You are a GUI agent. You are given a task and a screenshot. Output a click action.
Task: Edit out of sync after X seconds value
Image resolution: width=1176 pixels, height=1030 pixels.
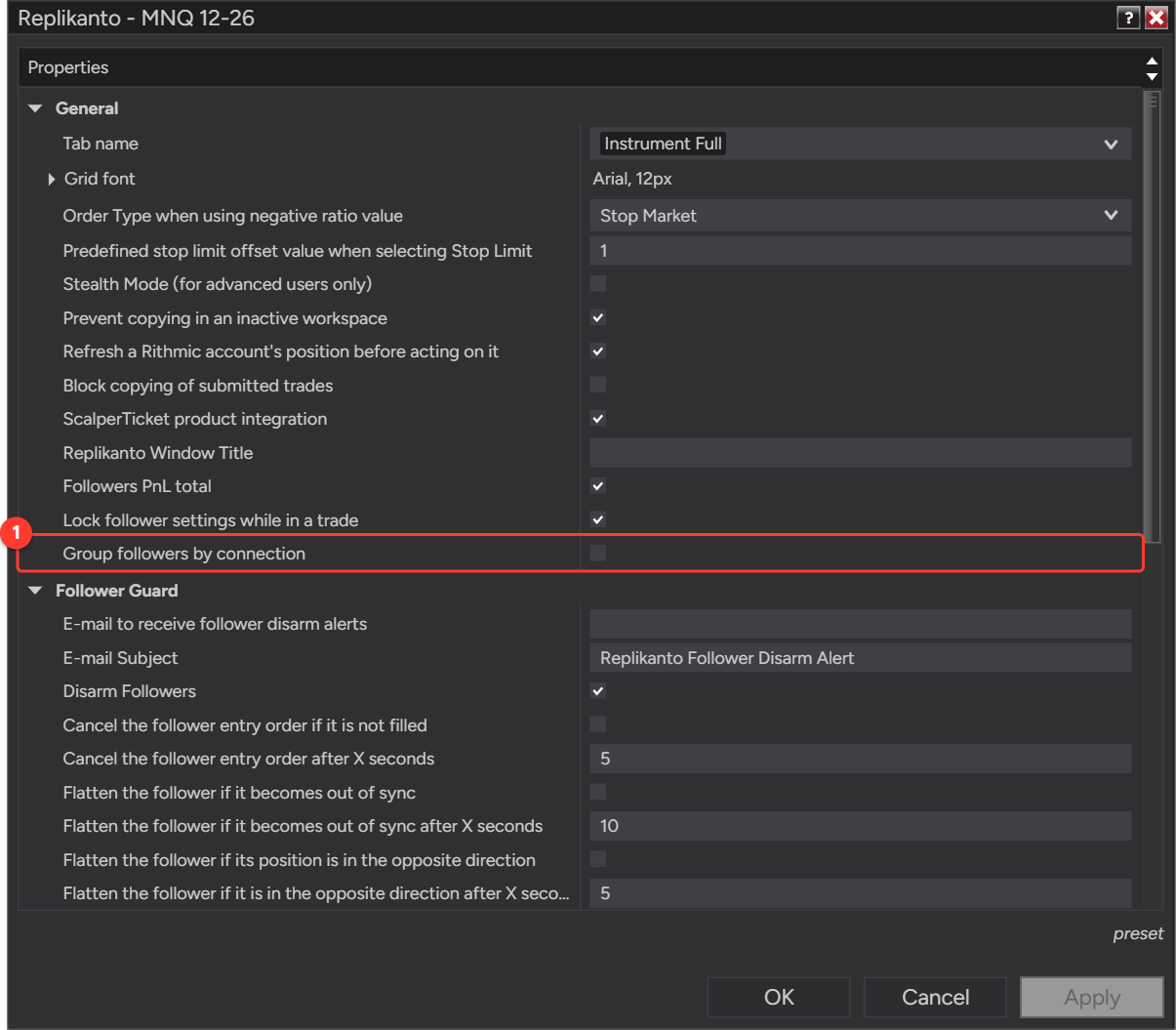861,826
